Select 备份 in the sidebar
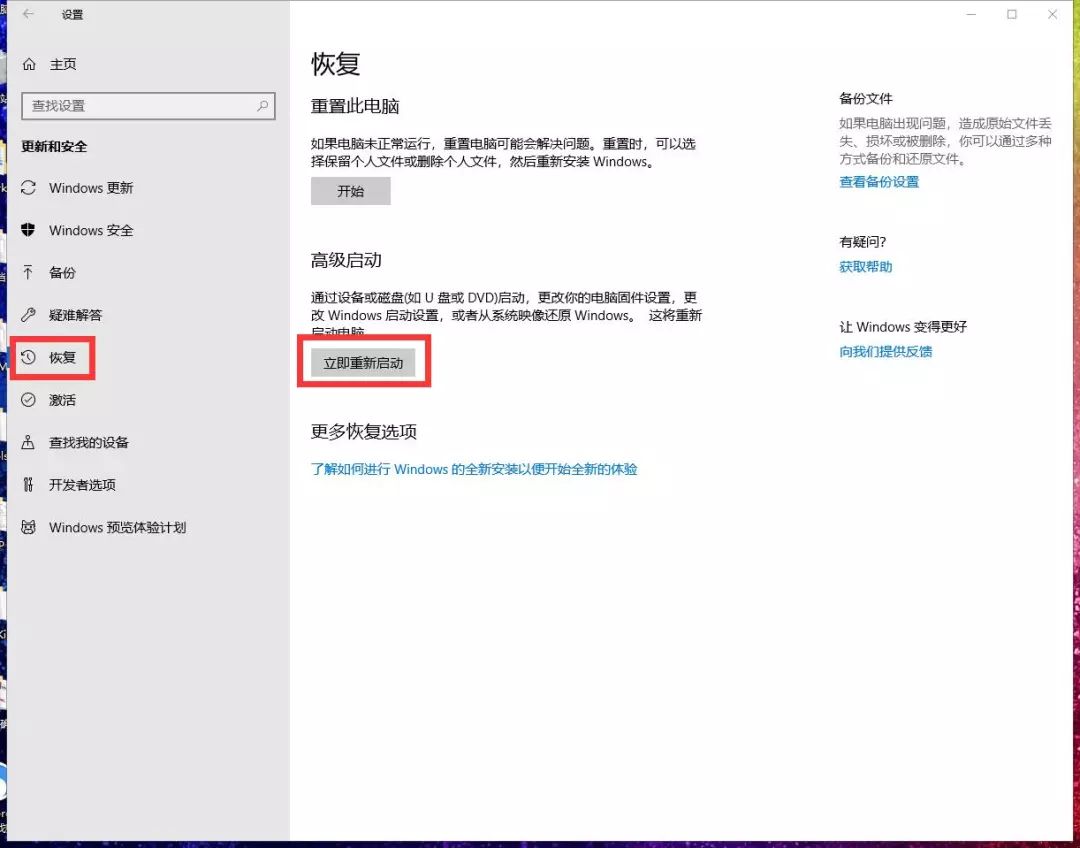The height and width of the screenshot is (848, 1080). click(x=62, y=273)
